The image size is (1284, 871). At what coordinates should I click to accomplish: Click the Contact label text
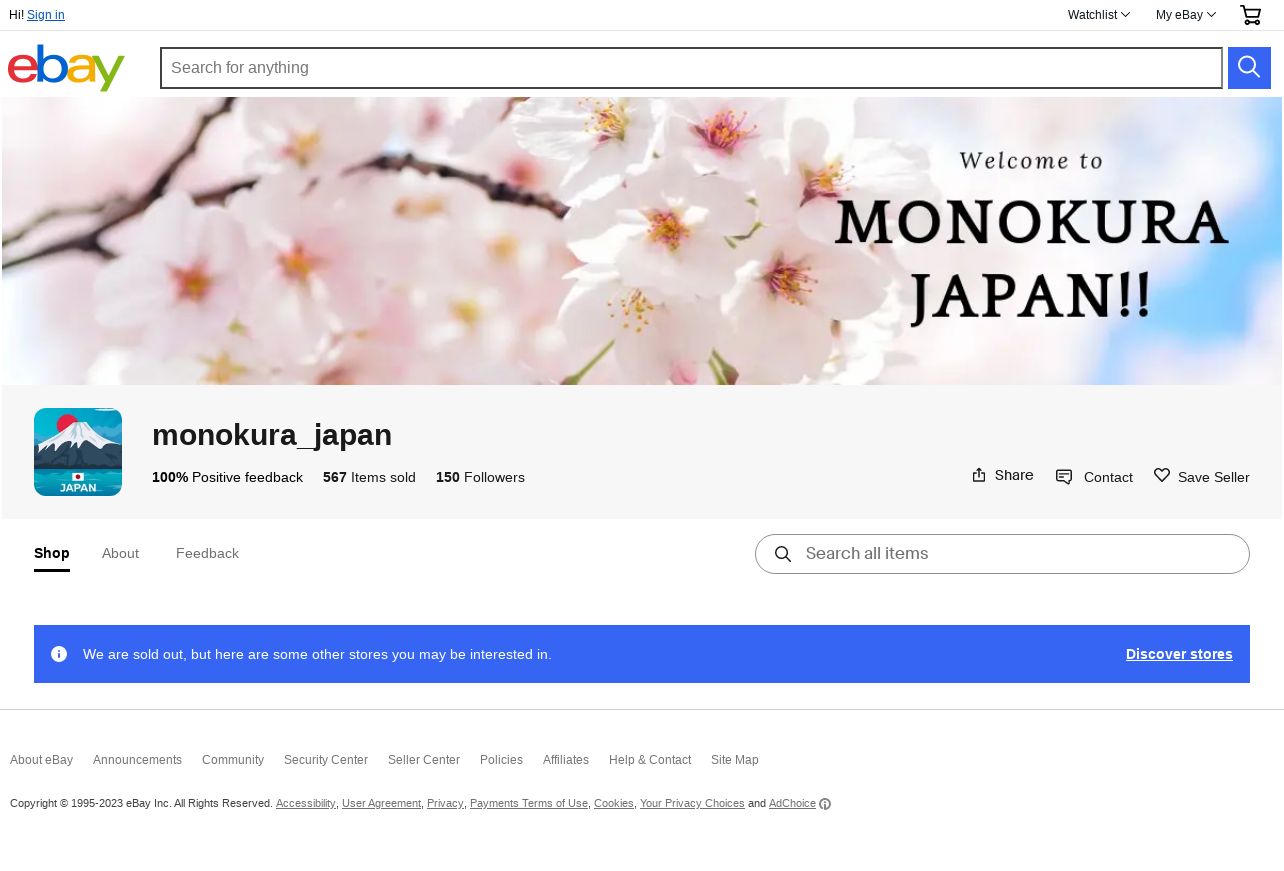1108,478
